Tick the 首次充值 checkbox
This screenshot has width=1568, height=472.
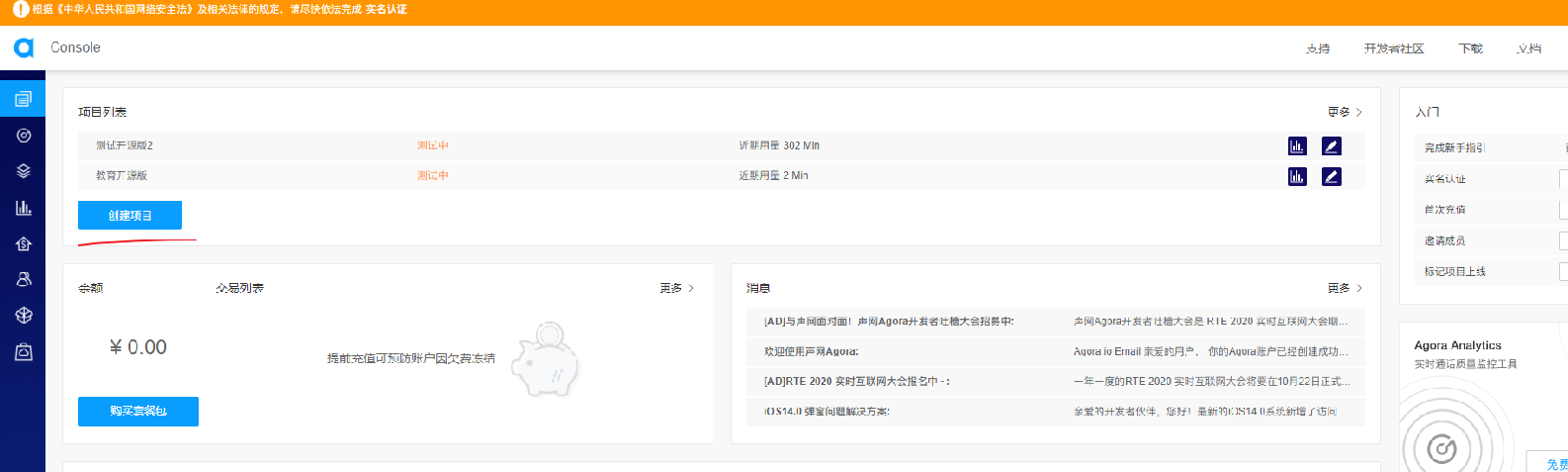point(1563,210)
